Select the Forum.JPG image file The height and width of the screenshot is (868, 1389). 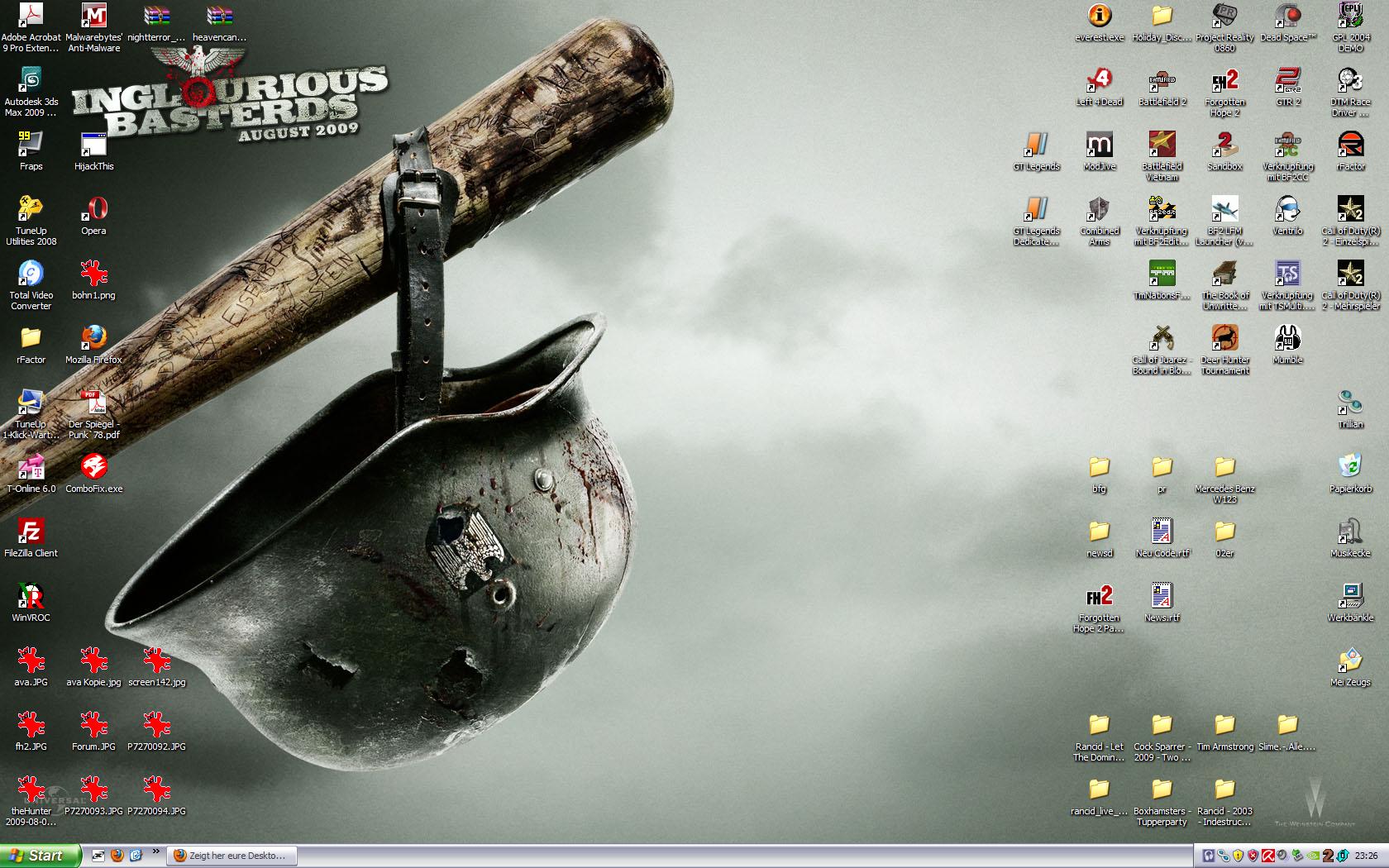93,732
